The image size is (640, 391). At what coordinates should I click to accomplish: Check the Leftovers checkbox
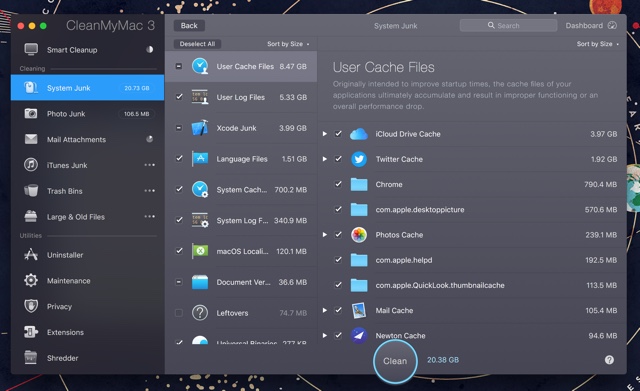179,313
